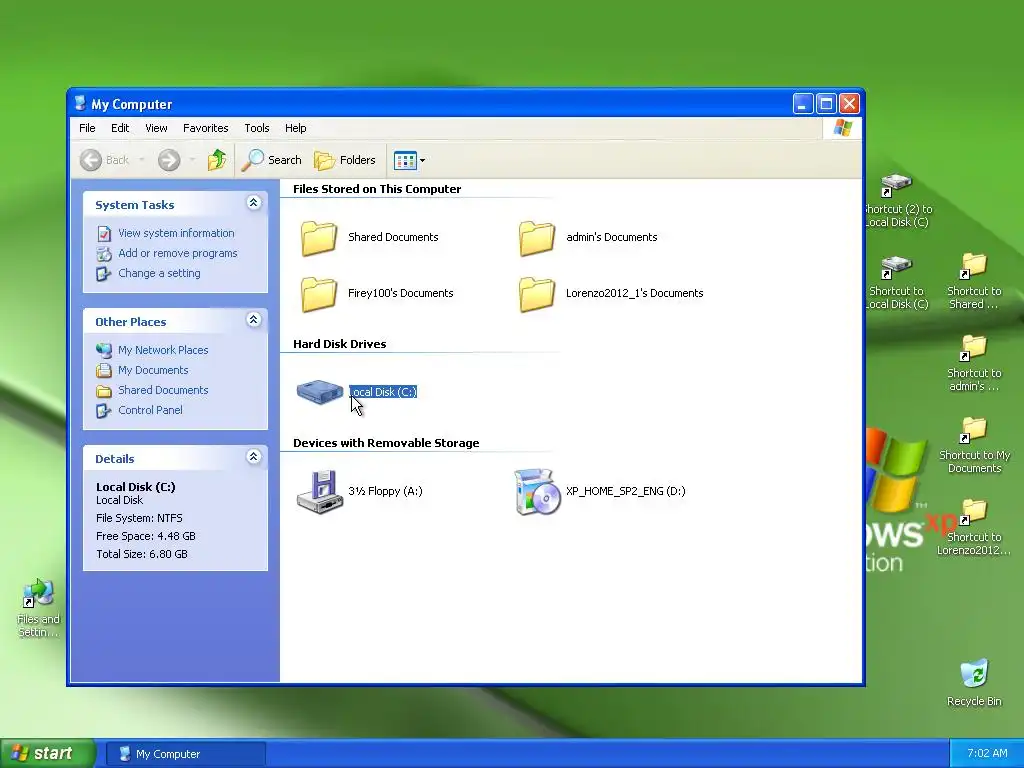This screenshot has width=1024, height=768.
Task: Click the Start button
Action: (x=48, y=754)
